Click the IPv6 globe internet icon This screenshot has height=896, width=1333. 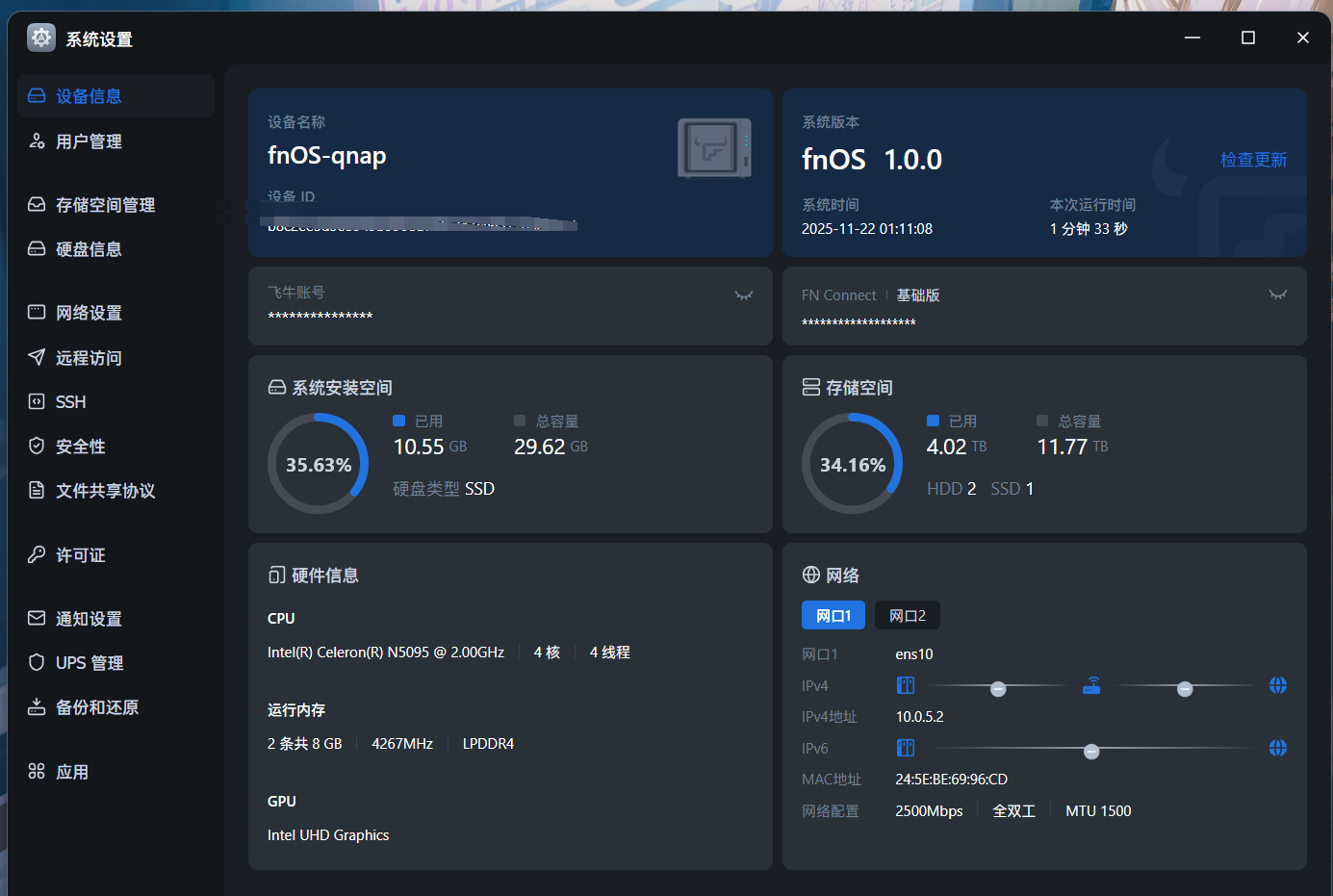coord(1277,748)
